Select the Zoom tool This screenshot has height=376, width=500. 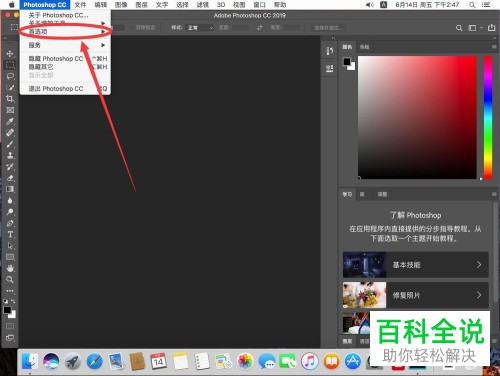pyautogui.click(x=10, y=279)
